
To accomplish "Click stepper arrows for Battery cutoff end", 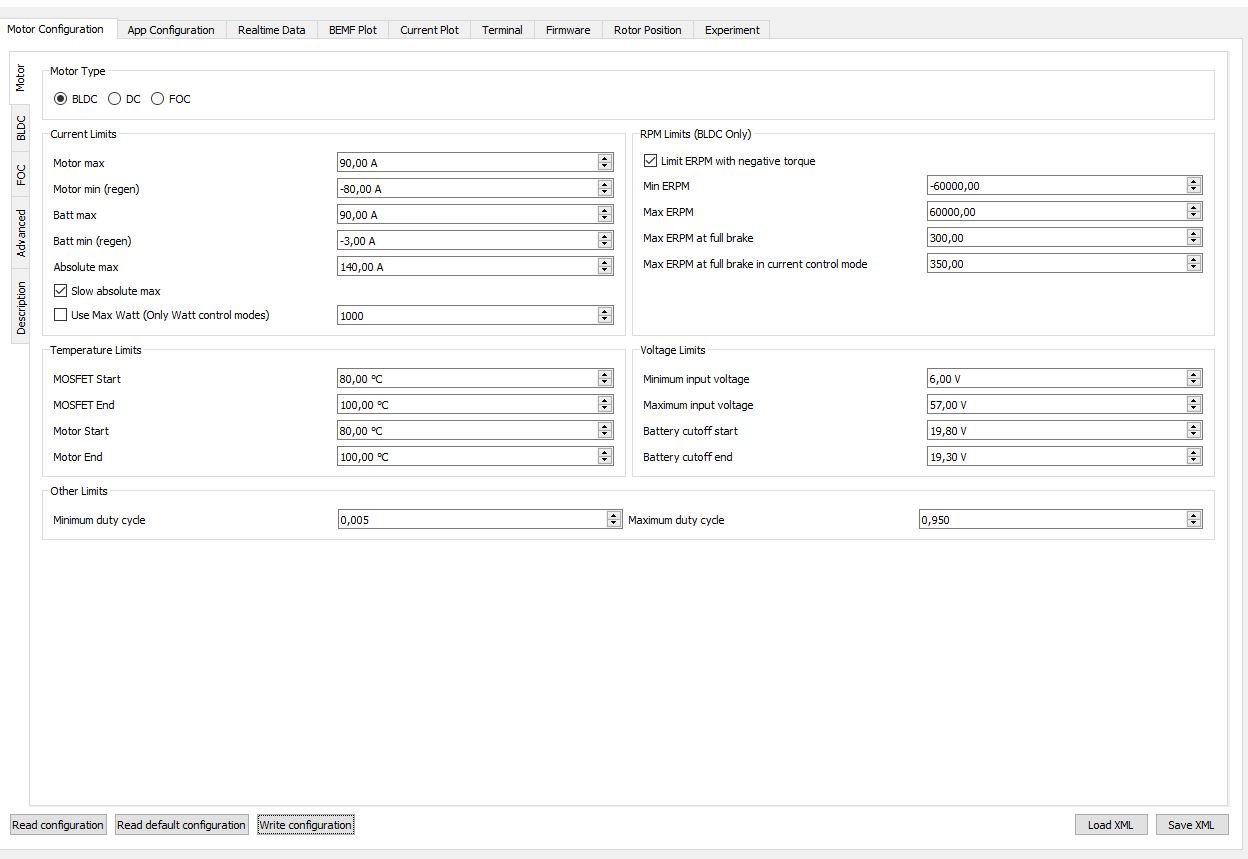I will click(x=1194, y=457).
